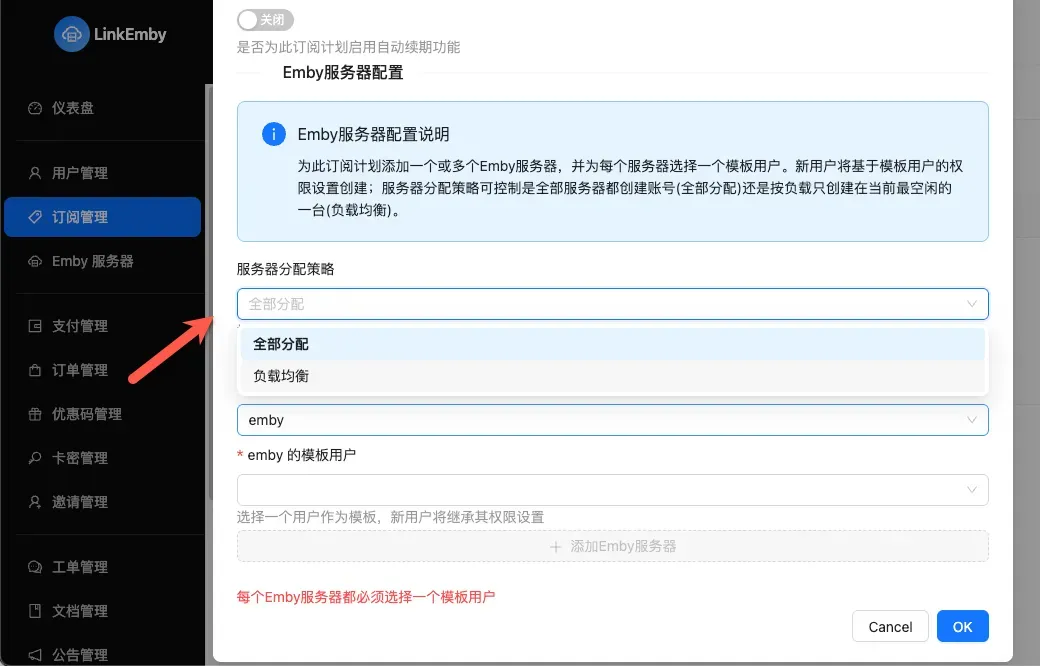
Task: Click the Cancel button
Action: click(x=890, y=626)
